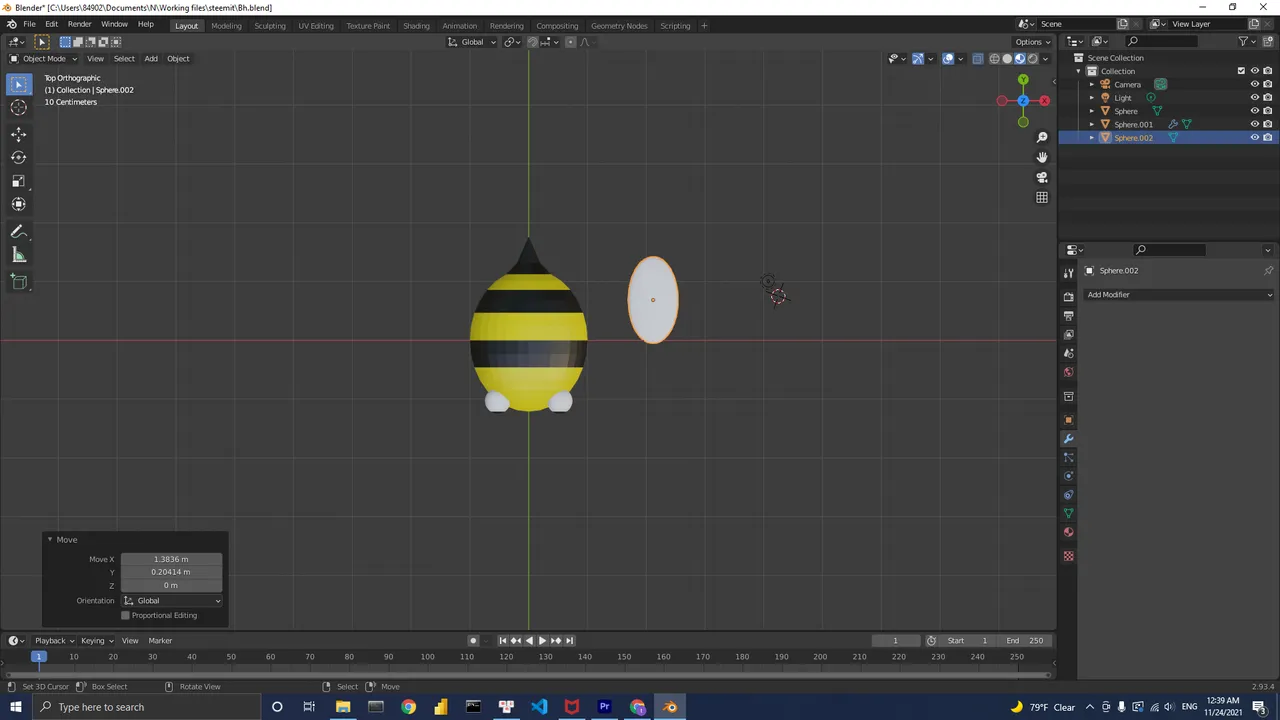Viewport: 1280px width, 720px height.
Task: Switch to Modeling workspace tab
Action: [226, 25]
